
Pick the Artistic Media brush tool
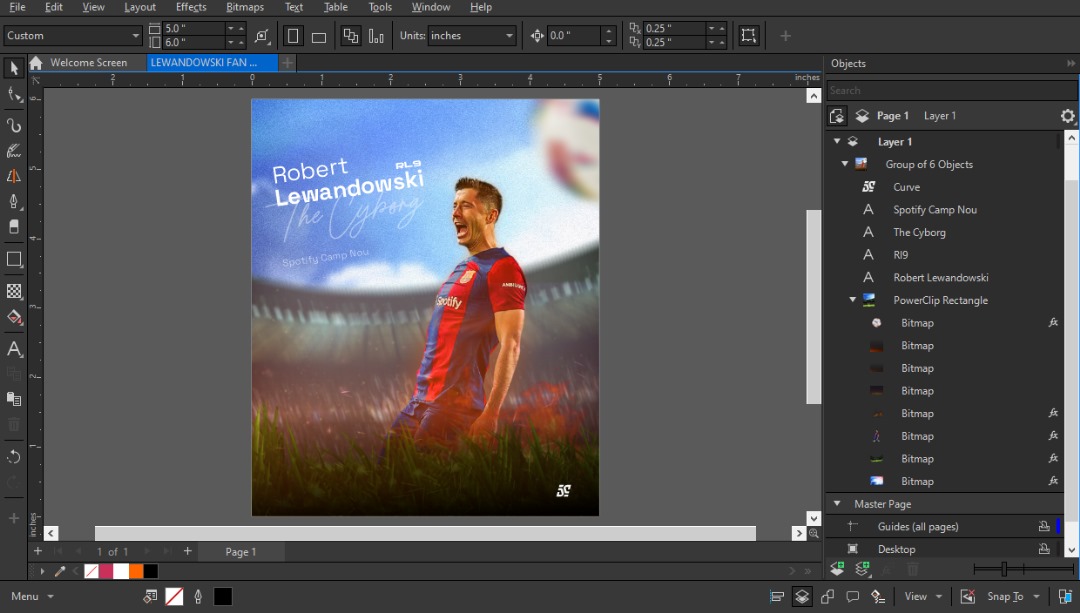[14, 151]
